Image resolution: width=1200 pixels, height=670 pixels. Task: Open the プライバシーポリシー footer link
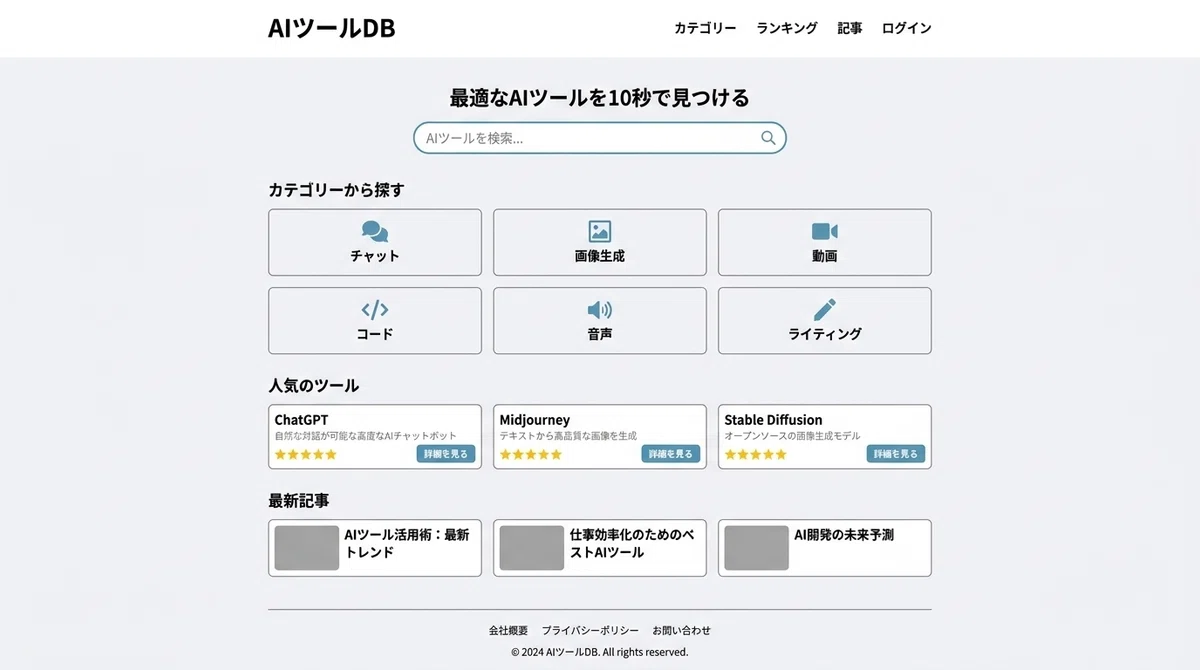pos(590,631)
